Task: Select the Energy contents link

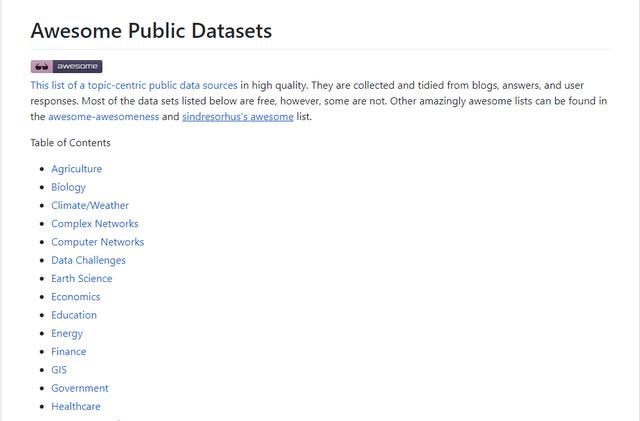Action: tap(67, 334)
